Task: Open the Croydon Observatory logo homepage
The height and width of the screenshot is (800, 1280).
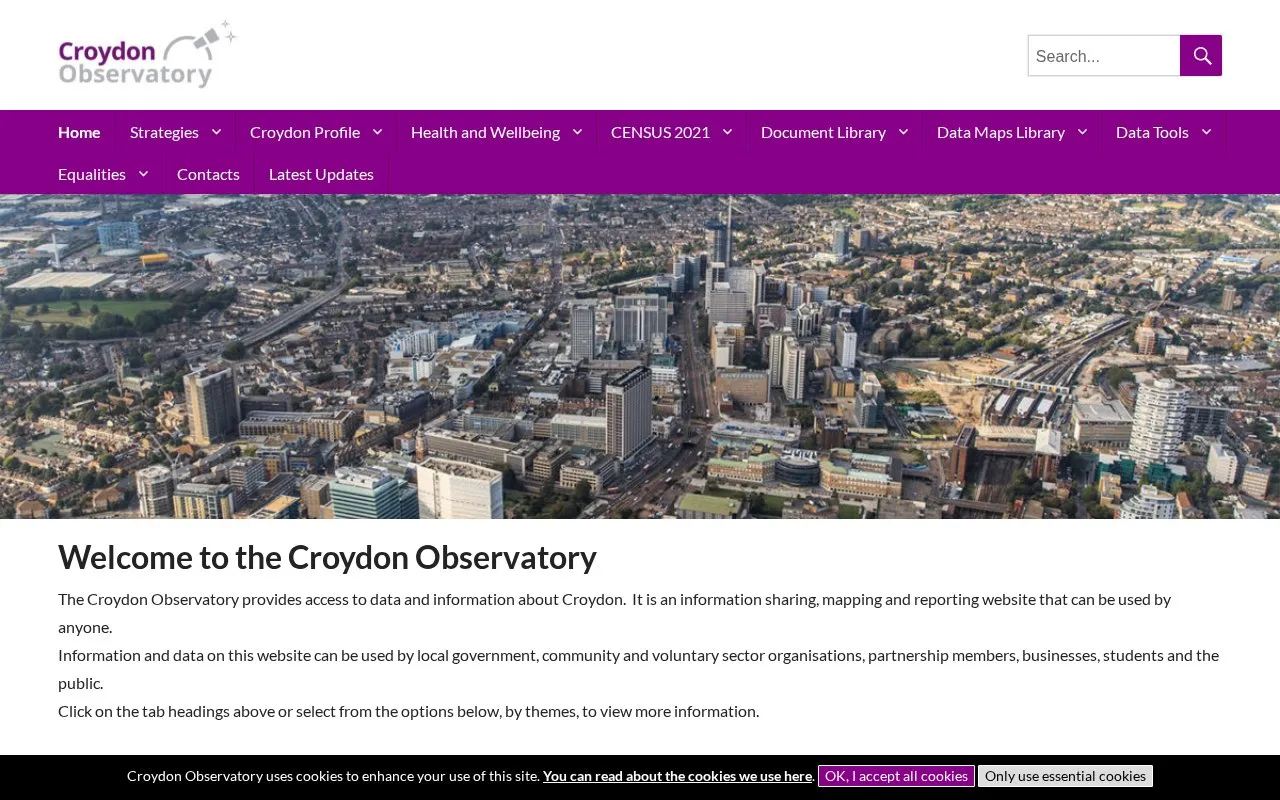Action: (147, 54)
